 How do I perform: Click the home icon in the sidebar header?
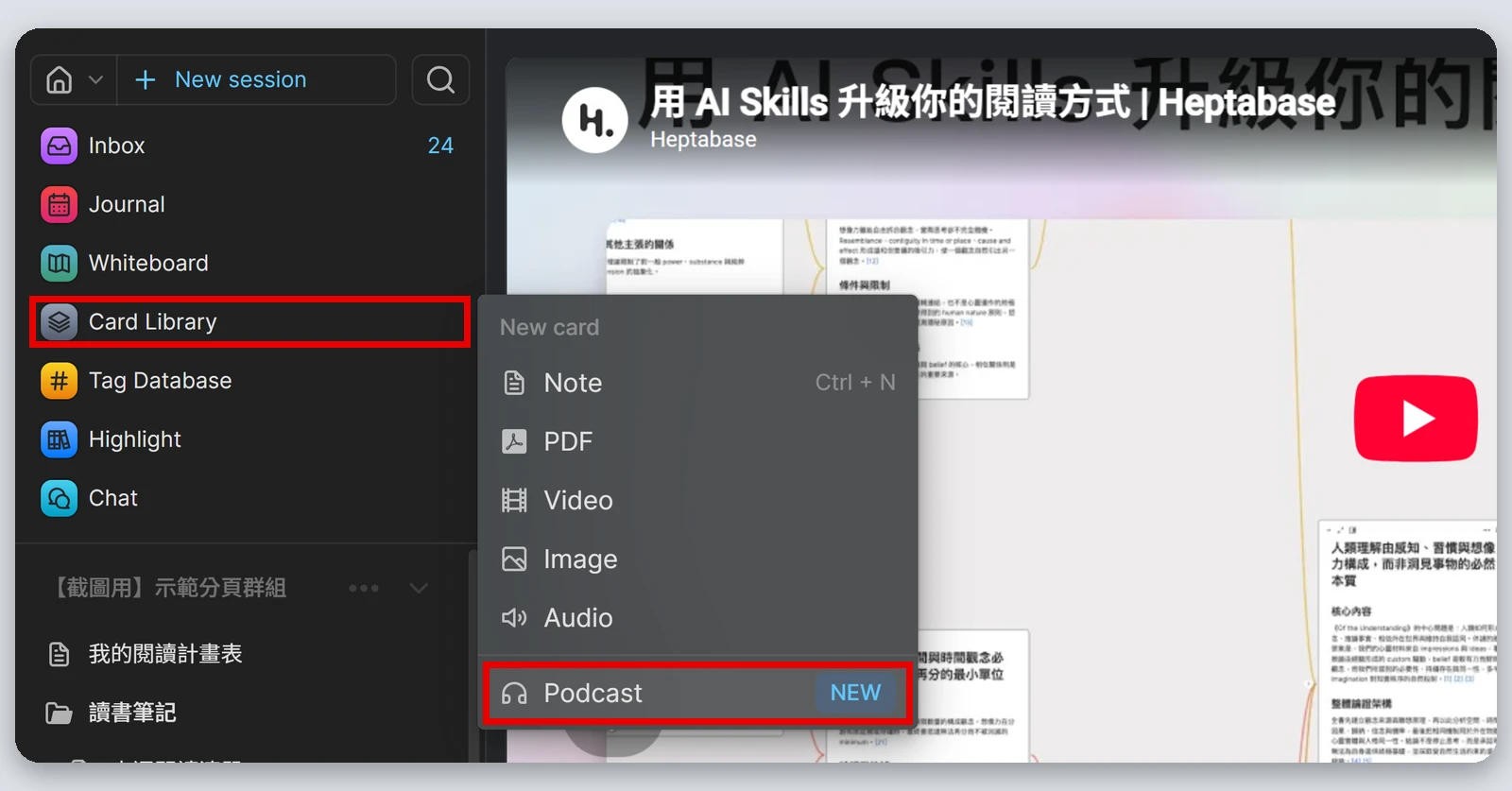pos(60,80)
